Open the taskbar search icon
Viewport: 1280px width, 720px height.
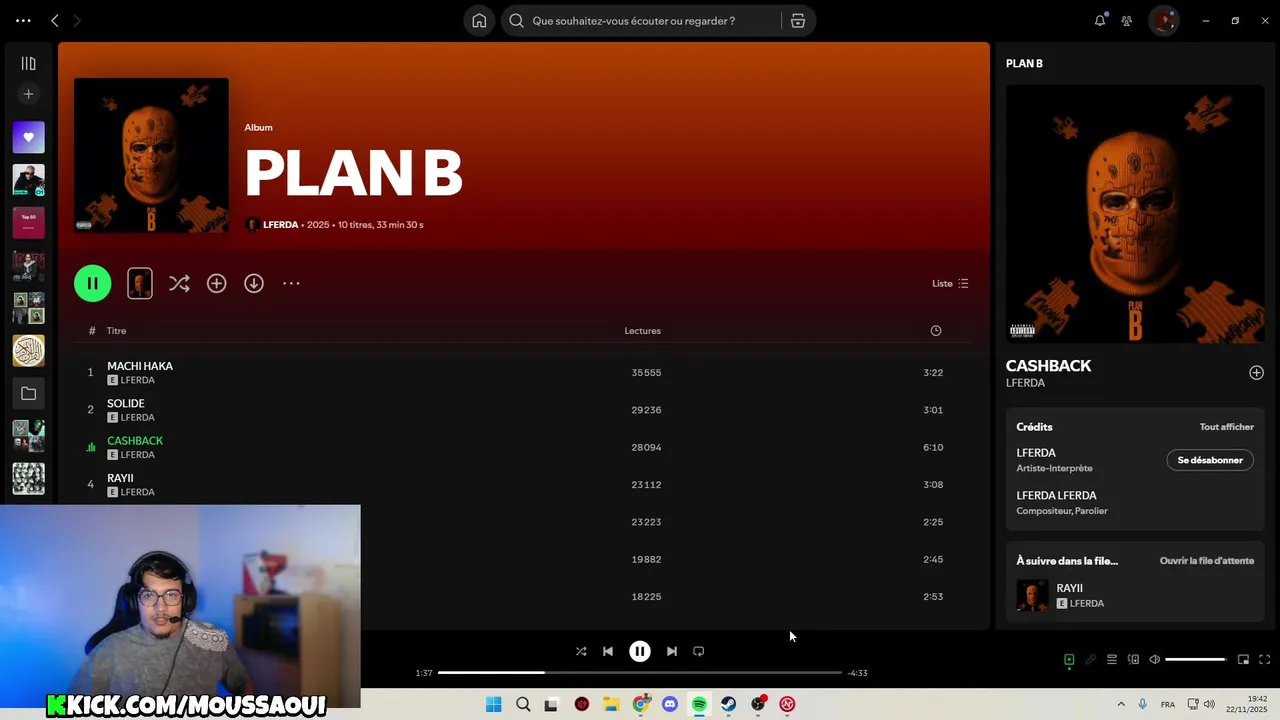pos(523,704)
